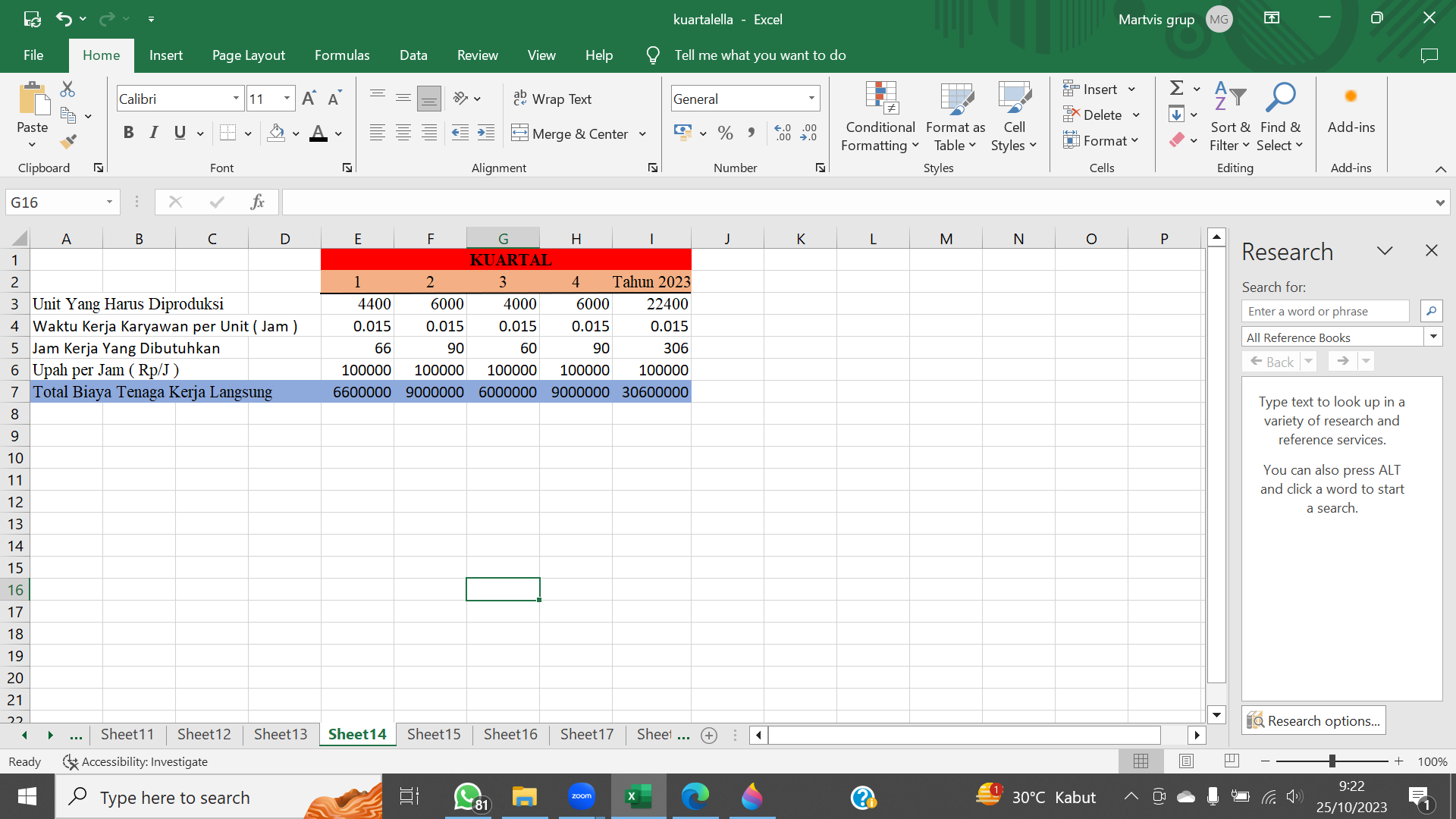The height and width of the screenshot is (819, 1456).
Task: Start search in Research pane
Action: (x=1431, y=311)
